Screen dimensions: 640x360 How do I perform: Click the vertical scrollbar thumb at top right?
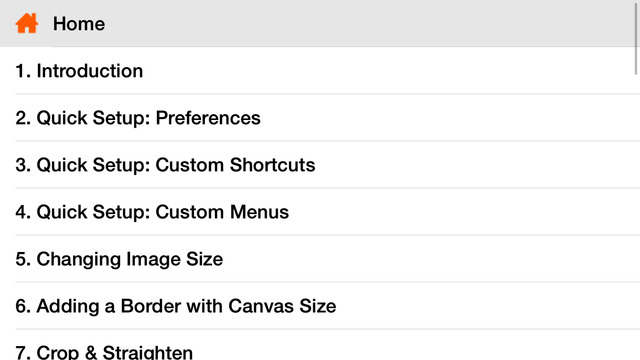tap(636, 39)
